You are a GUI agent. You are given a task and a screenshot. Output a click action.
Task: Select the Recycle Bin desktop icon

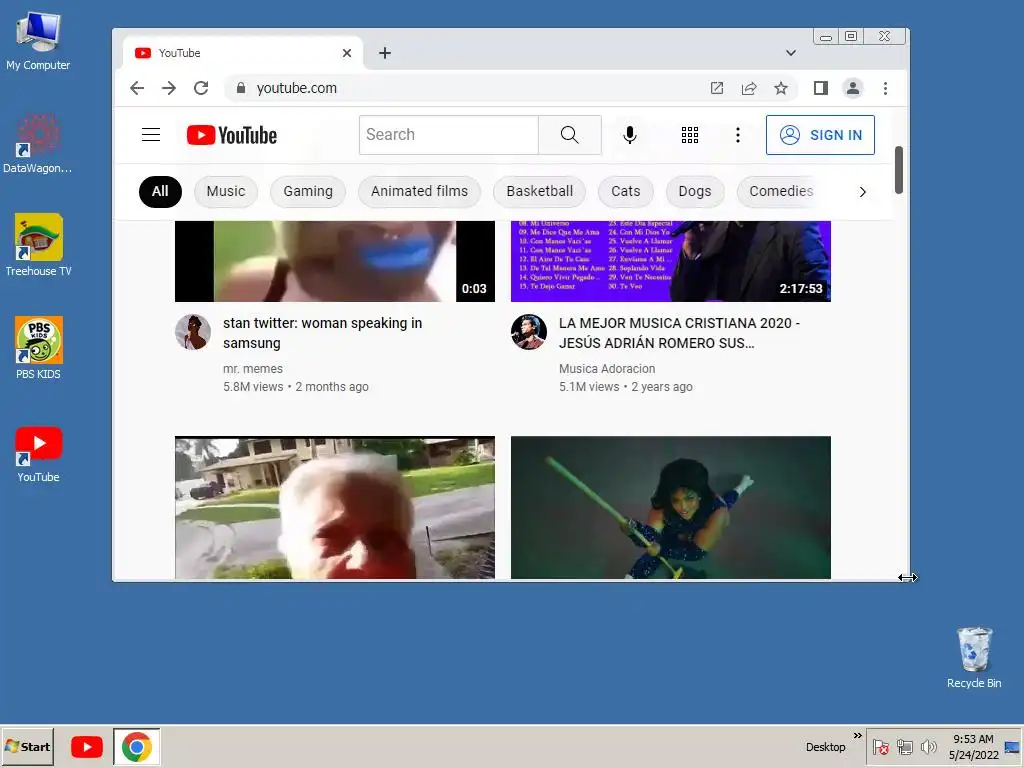tap(974, 657)
